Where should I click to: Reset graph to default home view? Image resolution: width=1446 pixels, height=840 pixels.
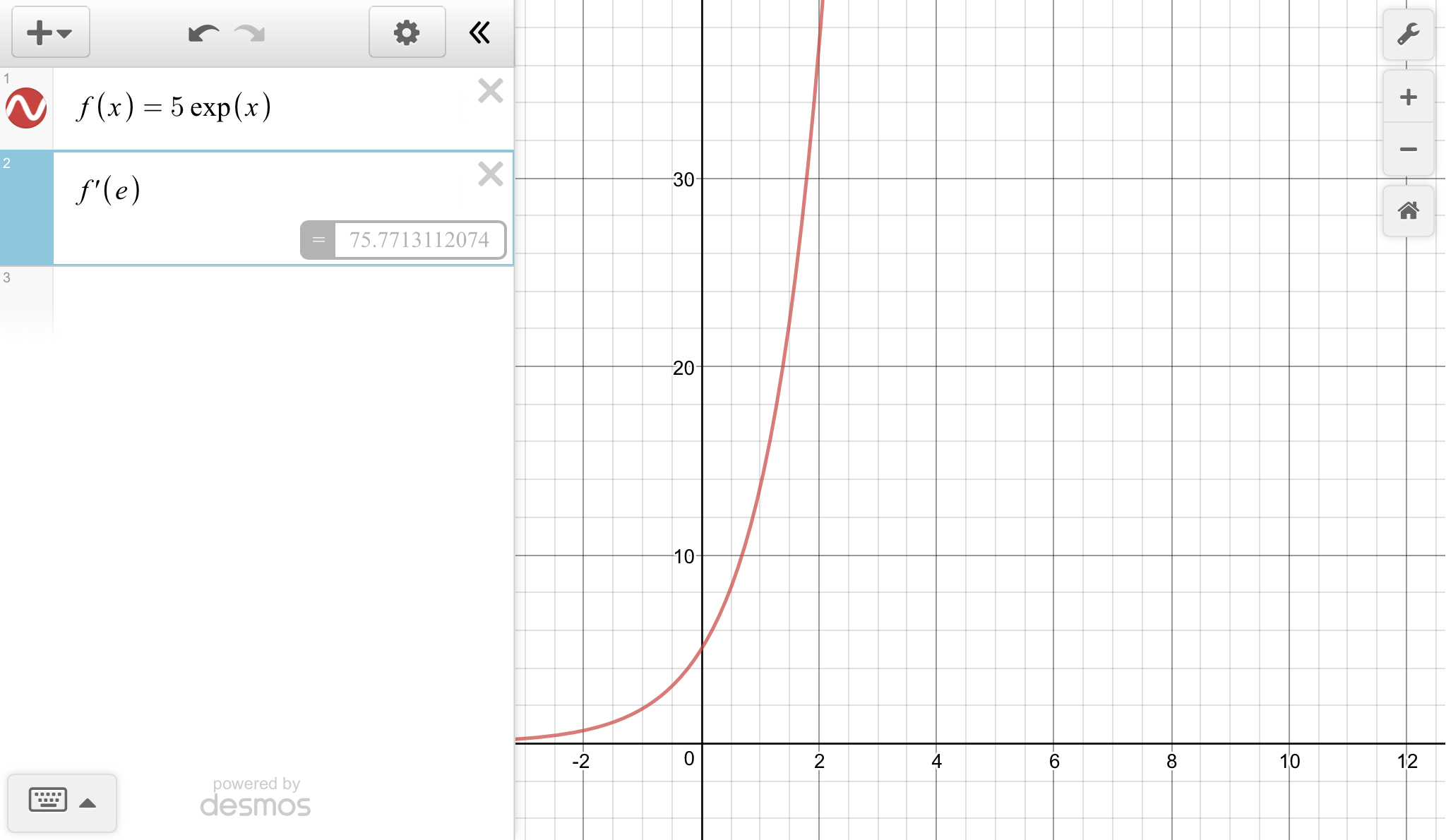pyautogui.click(x=1408, y=210)
